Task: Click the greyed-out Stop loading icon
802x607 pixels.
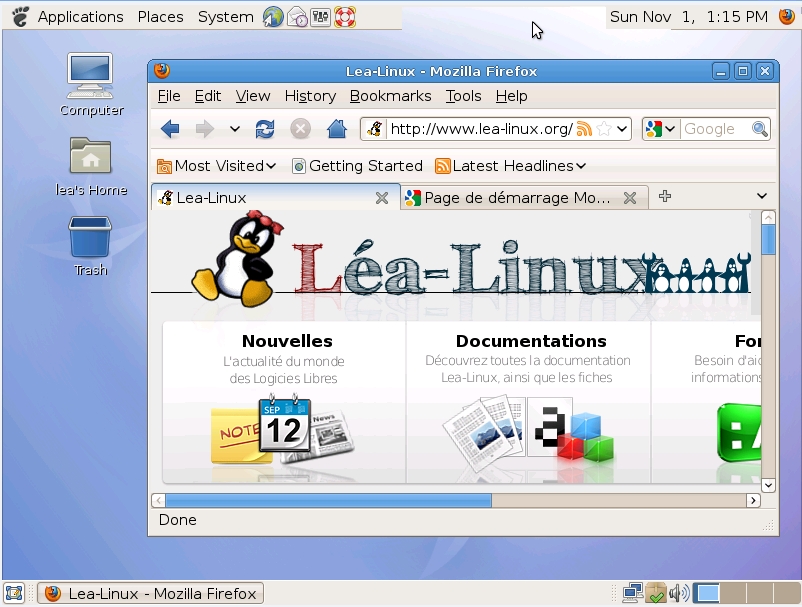Action: click(300, 129)
